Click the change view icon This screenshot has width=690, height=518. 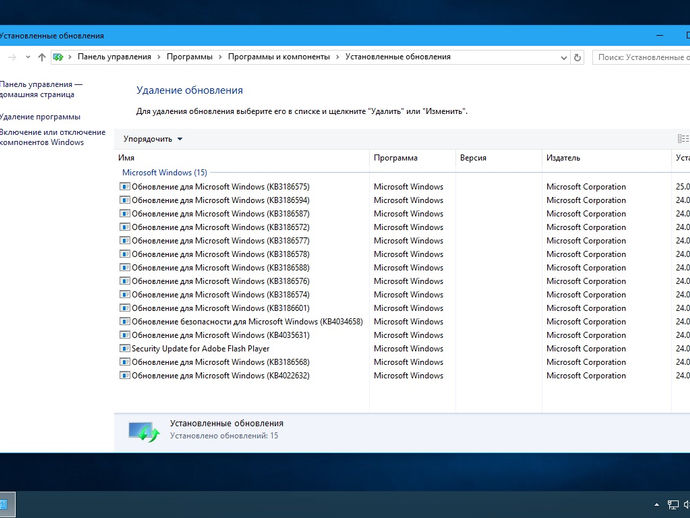pos(683,139)
